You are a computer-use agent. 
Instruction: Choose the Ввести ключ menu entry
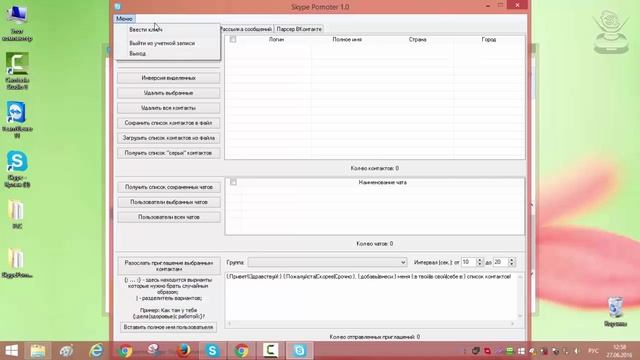click(146, 30)
